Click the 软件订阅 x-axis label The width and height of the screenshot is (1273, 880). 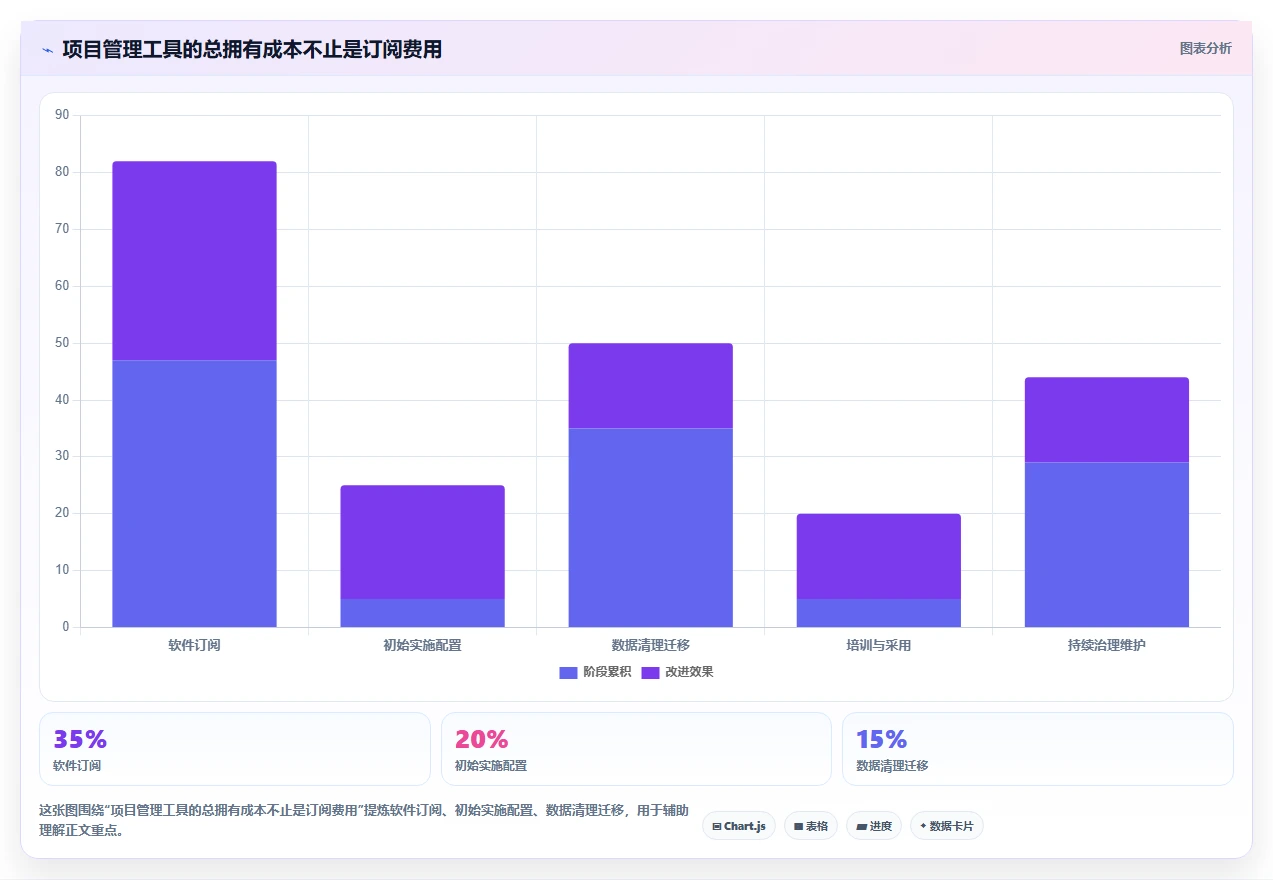pos(194,645)
